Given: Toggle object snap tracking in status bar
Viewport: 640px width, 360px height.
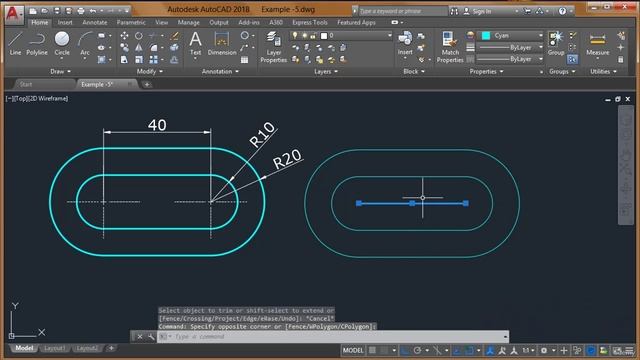Looking at the screenshot, I should tap(457, 350).
